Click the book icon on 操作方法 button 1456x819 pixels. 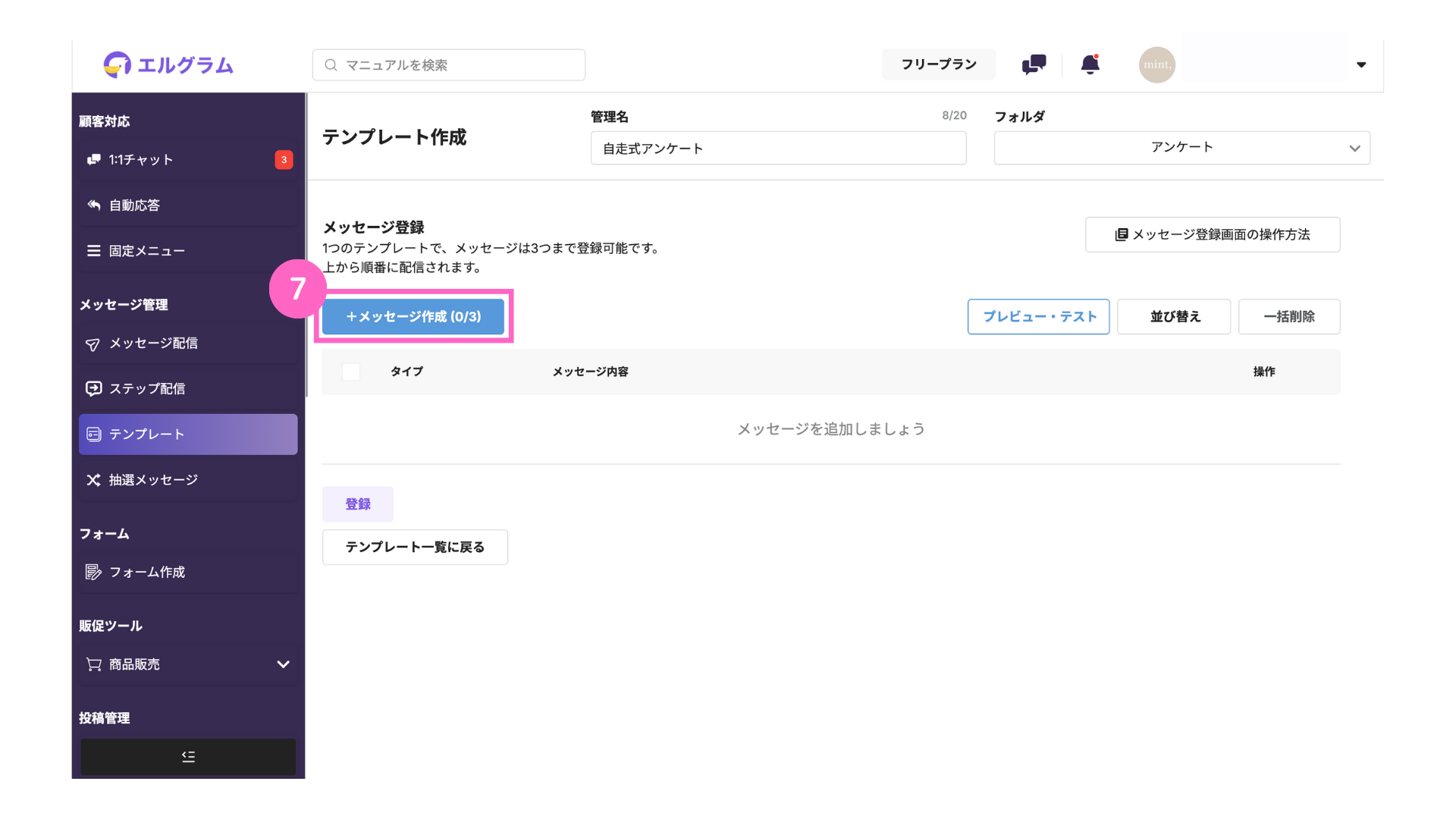[1121, 234]
